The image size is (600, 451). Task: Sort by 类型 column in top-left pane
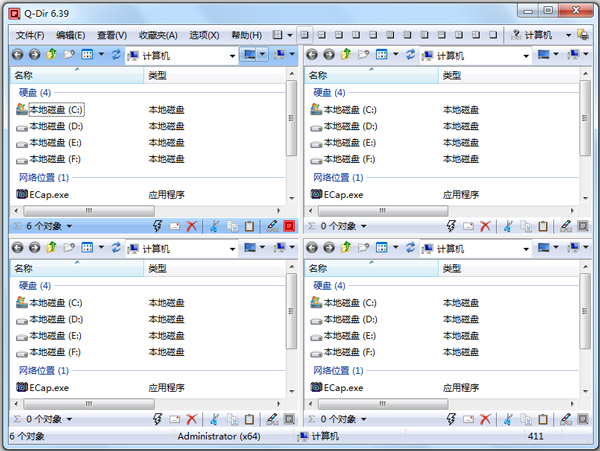point(215,75)
